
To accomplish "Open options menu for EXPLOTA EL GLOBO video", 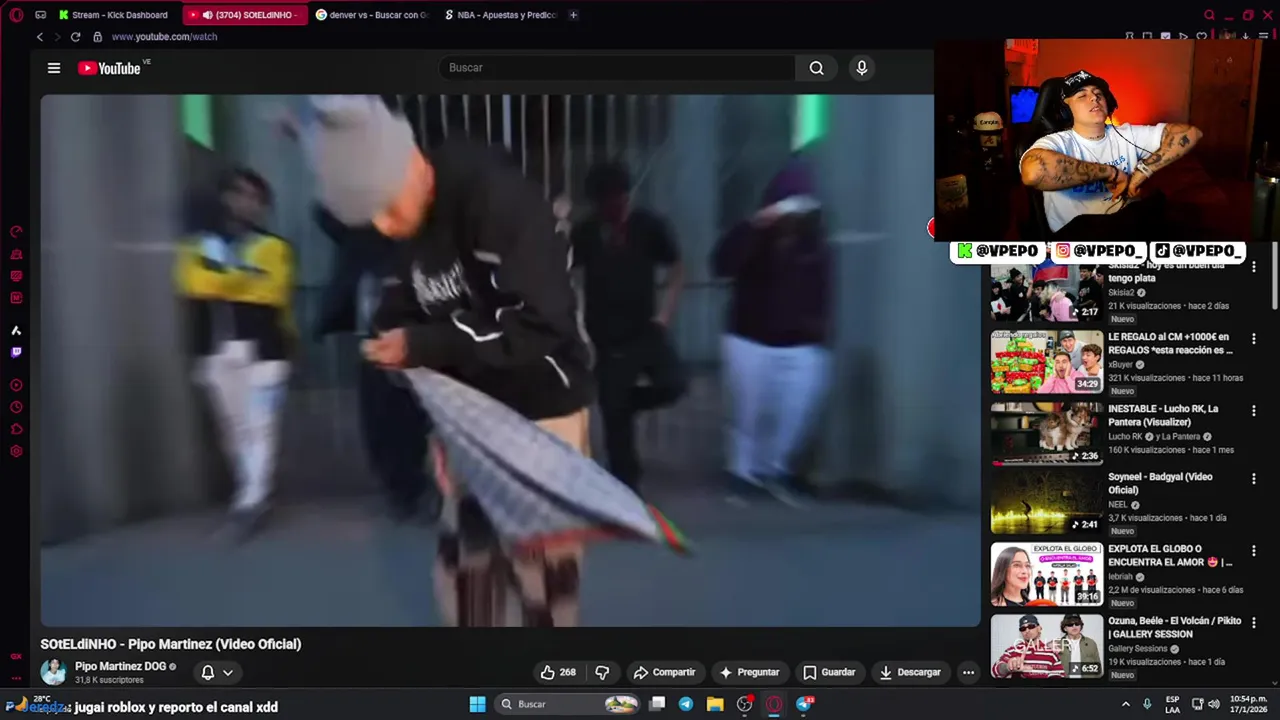I will [x=1254, y=551].
